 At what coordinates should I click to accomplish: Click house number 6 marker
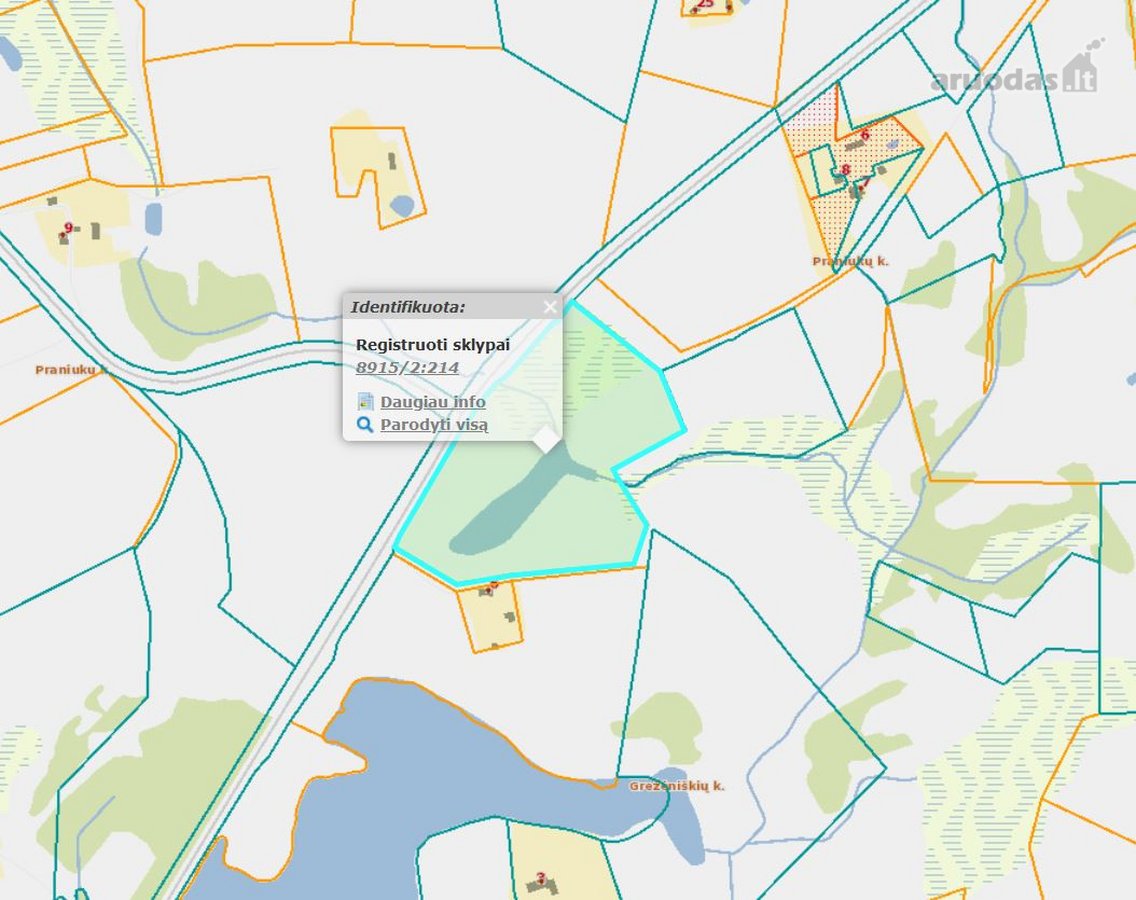(864, 135)
